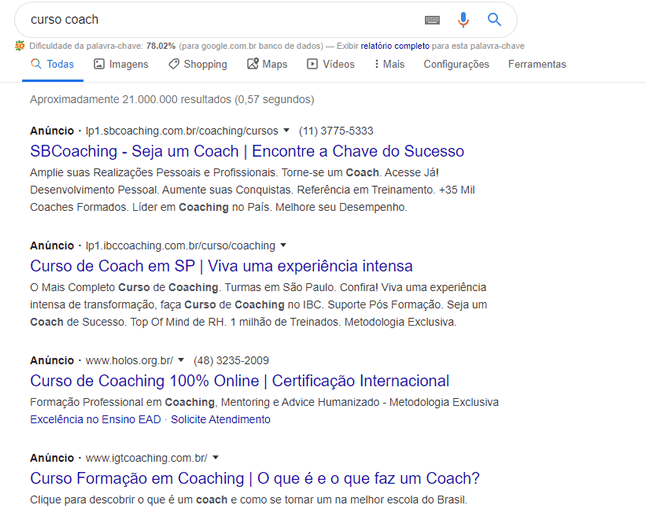This screenshot has width=646, height=524.
Task: Select the Todas tab
Action: tap(52, 64)
